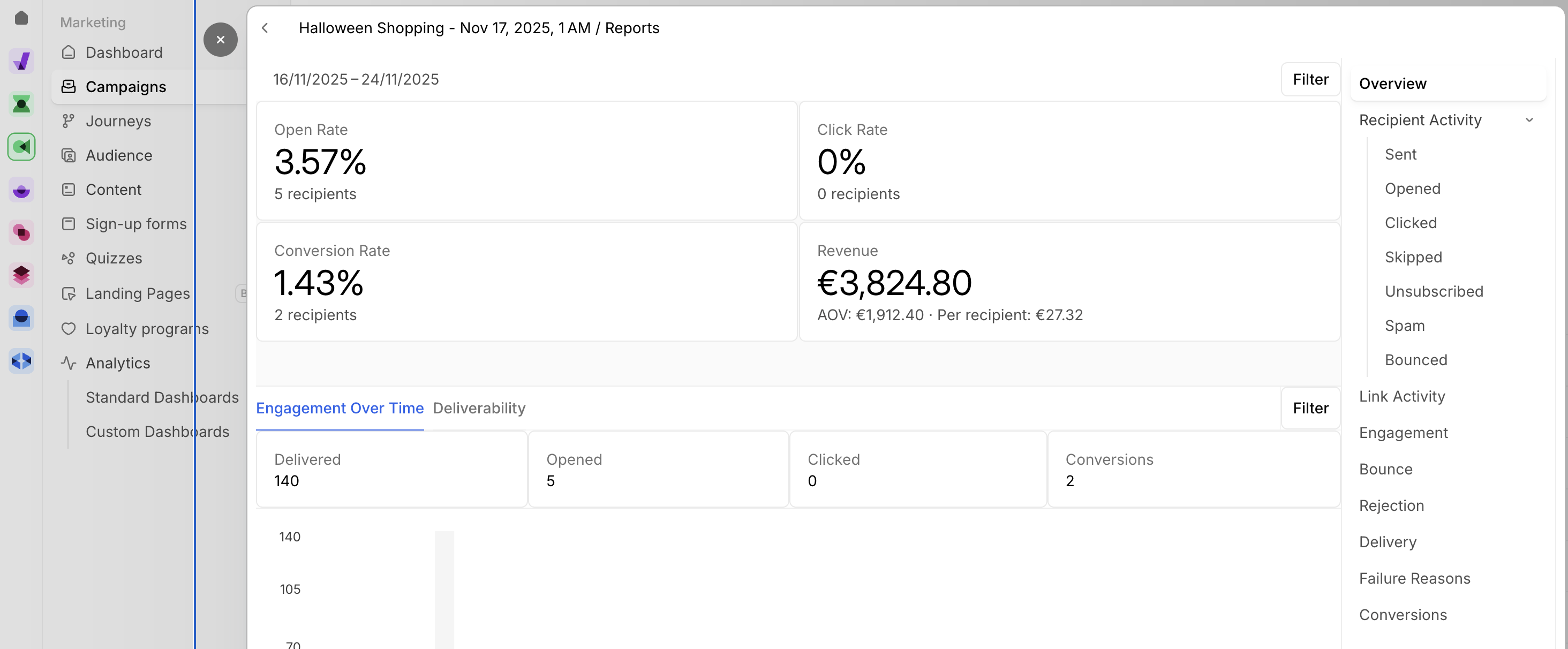Open the Link Activity report section

pyautogui.click(x=1402, y=396)
